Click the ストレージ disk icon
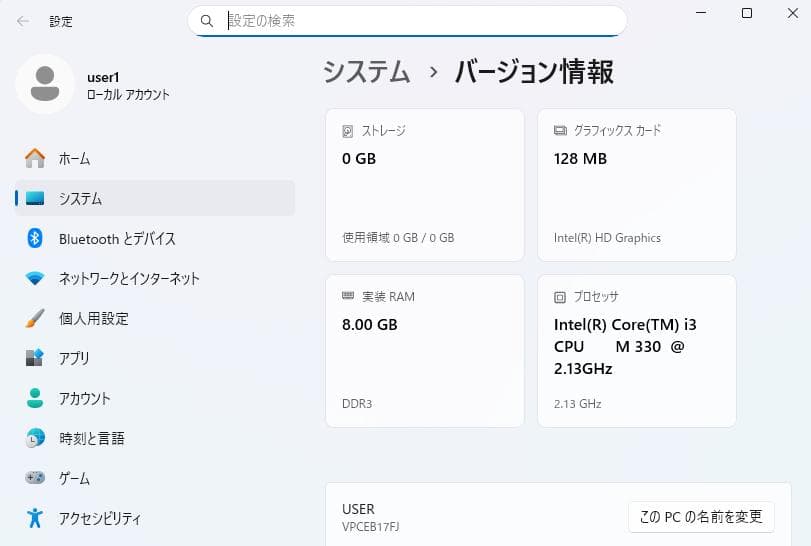 click(348, 131)
